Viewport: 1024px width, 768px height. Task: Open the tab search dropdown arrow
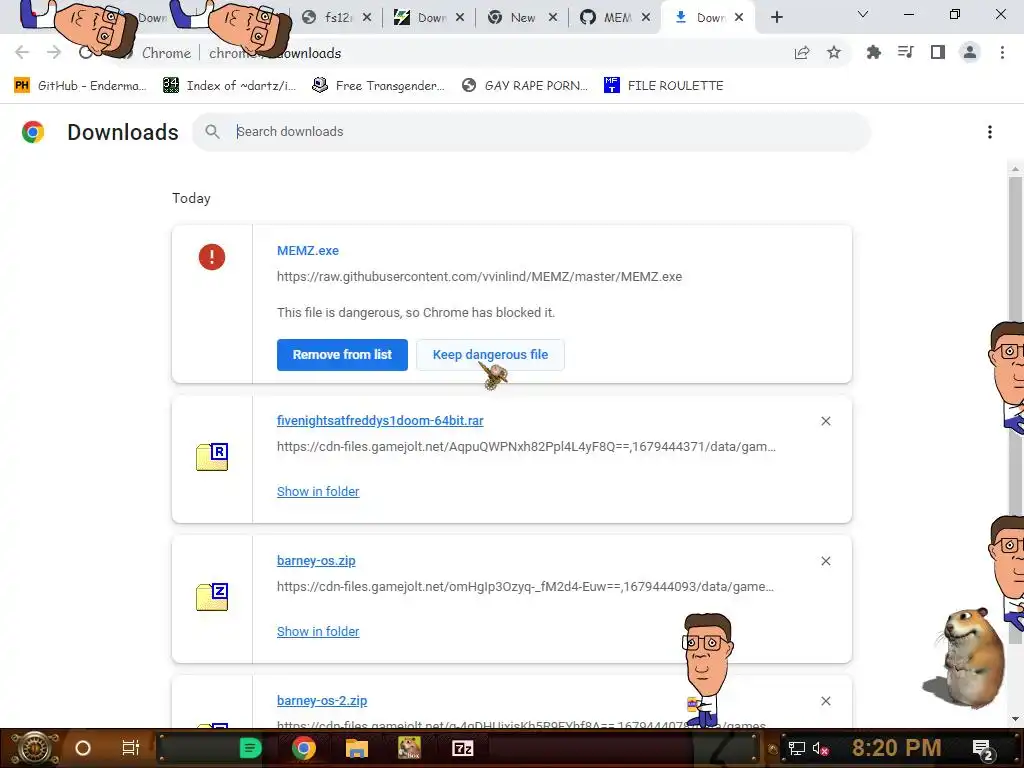tap(863, 14)
